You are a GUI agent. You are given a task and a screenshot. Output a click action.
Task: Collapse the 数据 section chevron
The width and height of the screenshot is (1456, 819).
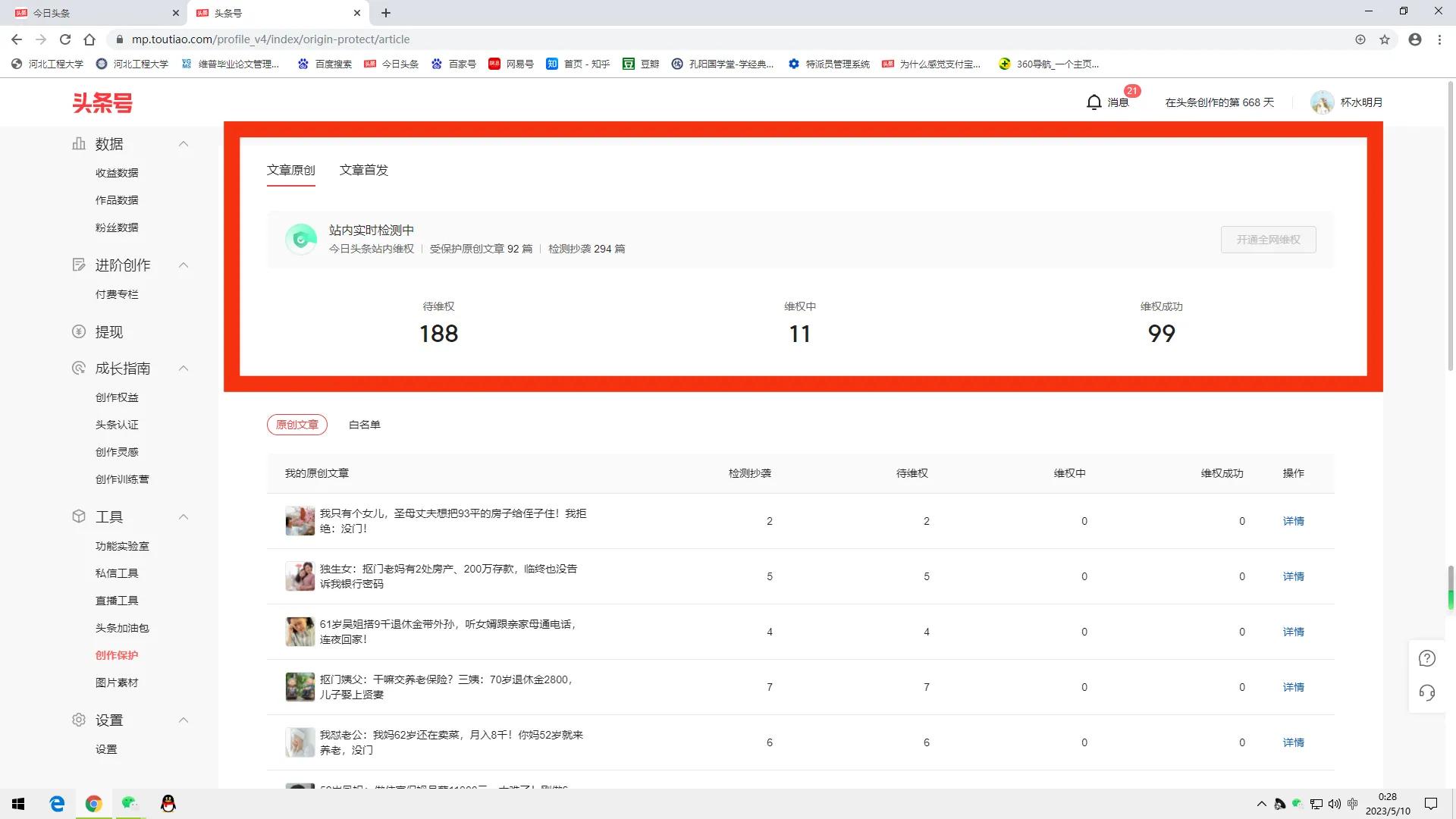(183, 143)
